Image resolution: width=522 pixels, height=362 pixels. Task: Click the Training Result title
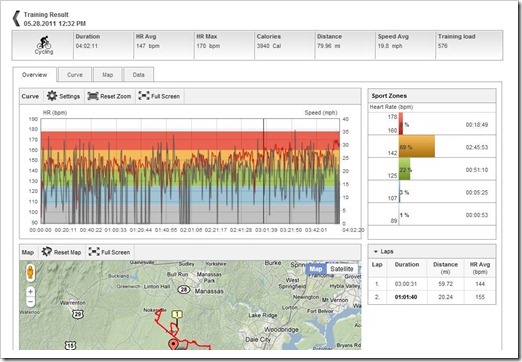(46, 15)
